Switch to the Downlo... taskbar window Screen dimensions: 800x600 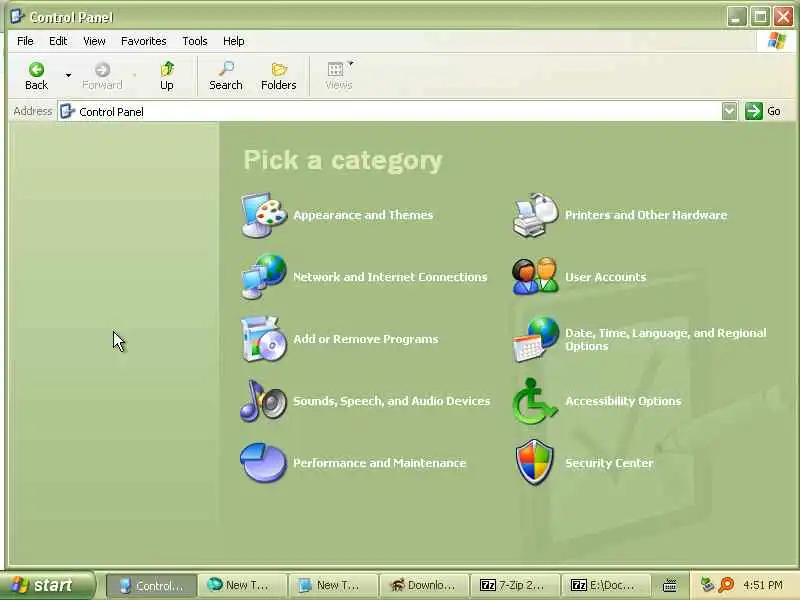423,585
